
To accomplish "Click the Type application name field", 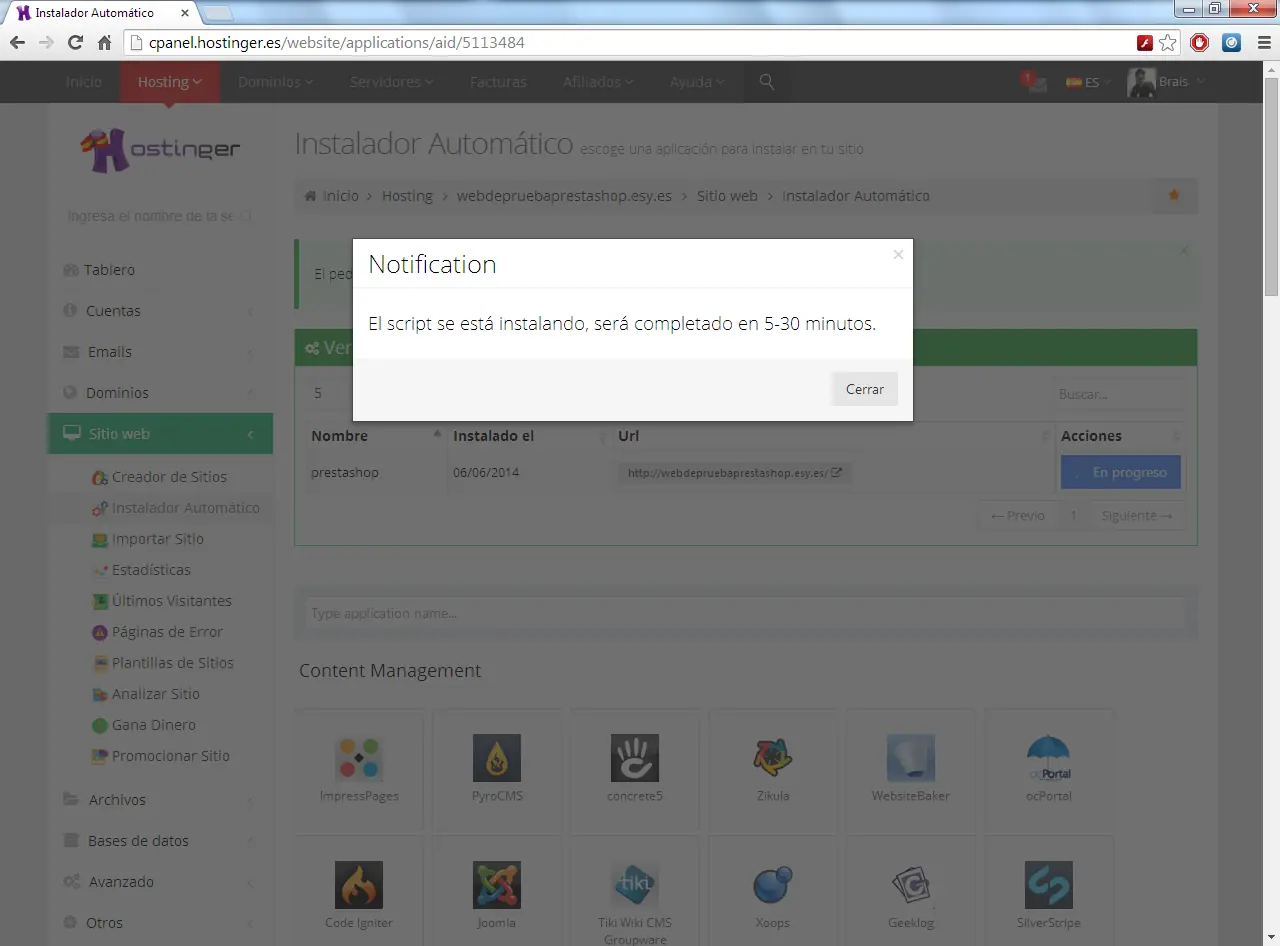I will click(x=745, y=613).
